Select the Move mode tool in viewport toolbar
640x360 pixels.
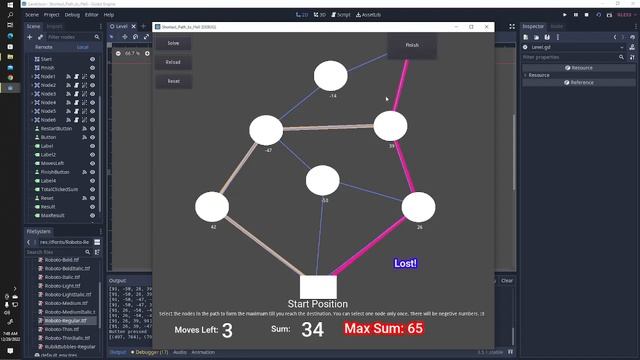(x=124, y=37)
